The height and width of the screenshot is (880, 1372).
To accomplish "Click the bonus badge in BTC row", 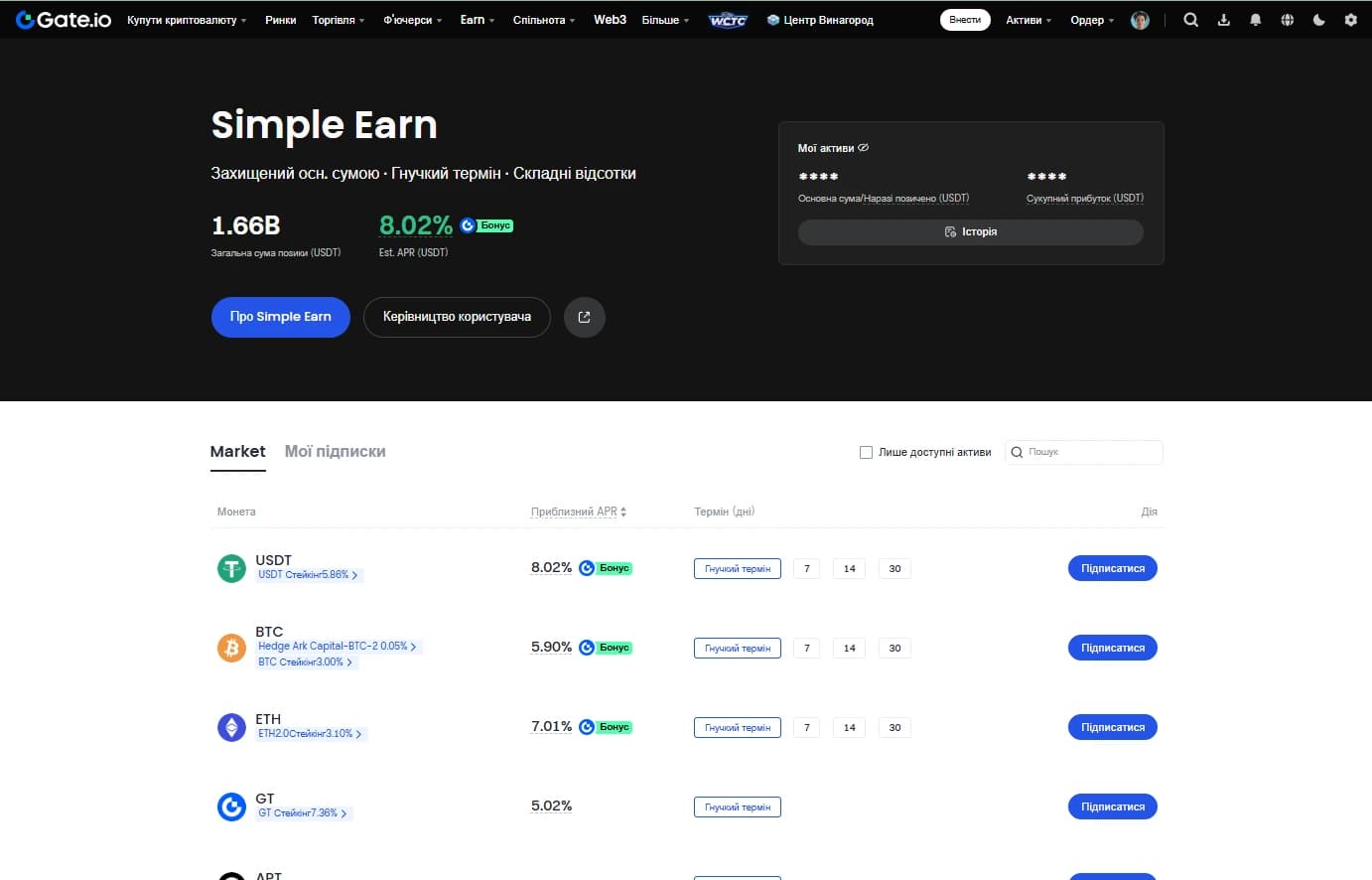I will [x=606, y=648].
